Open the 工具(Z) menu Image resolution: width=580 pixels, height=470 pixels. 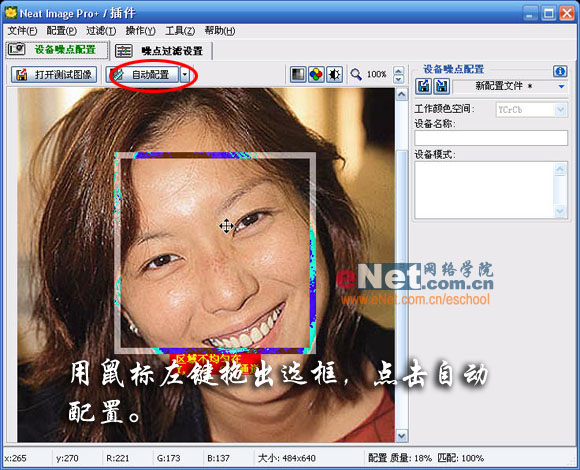click(180, 31)
